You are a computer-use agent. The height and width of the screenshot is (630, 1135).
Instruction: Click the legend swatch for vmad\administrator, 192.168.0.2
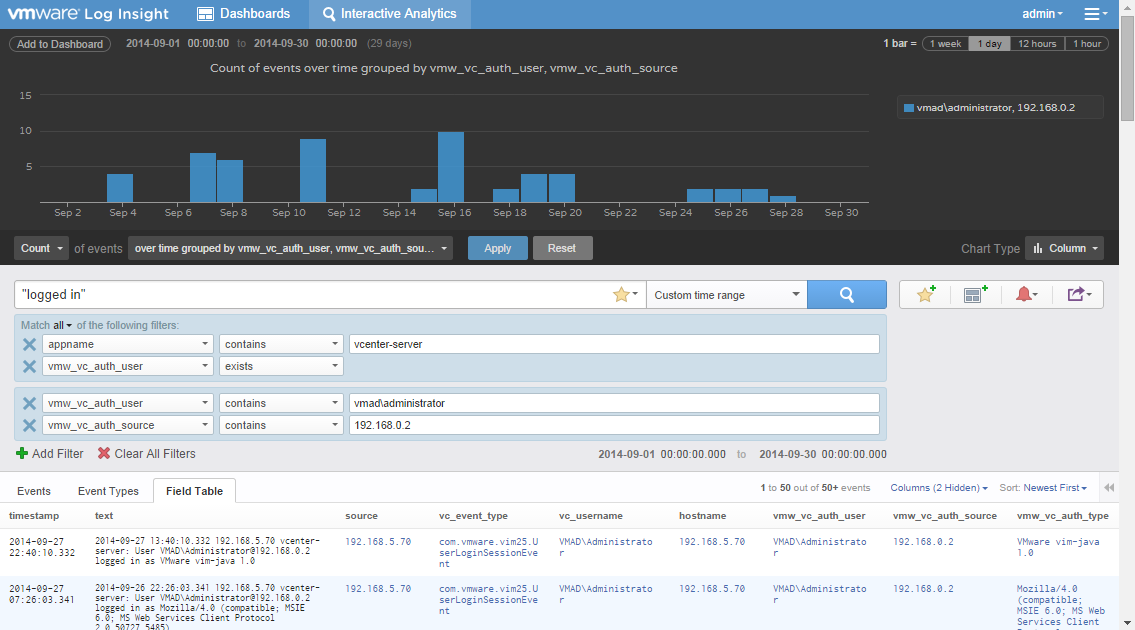[908, 108]
